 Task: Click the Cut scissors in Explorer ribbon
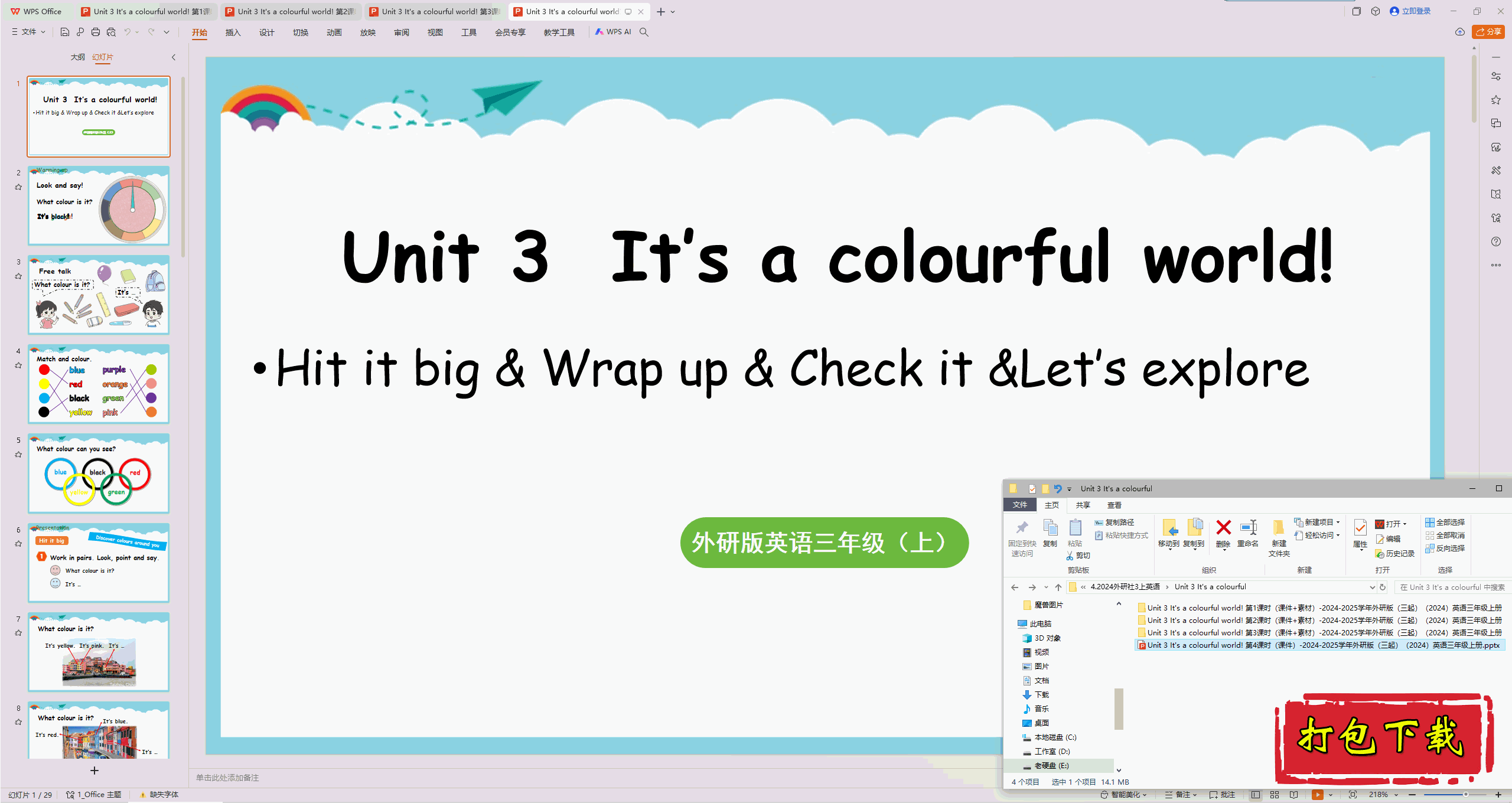click(x=1078, y=556)
